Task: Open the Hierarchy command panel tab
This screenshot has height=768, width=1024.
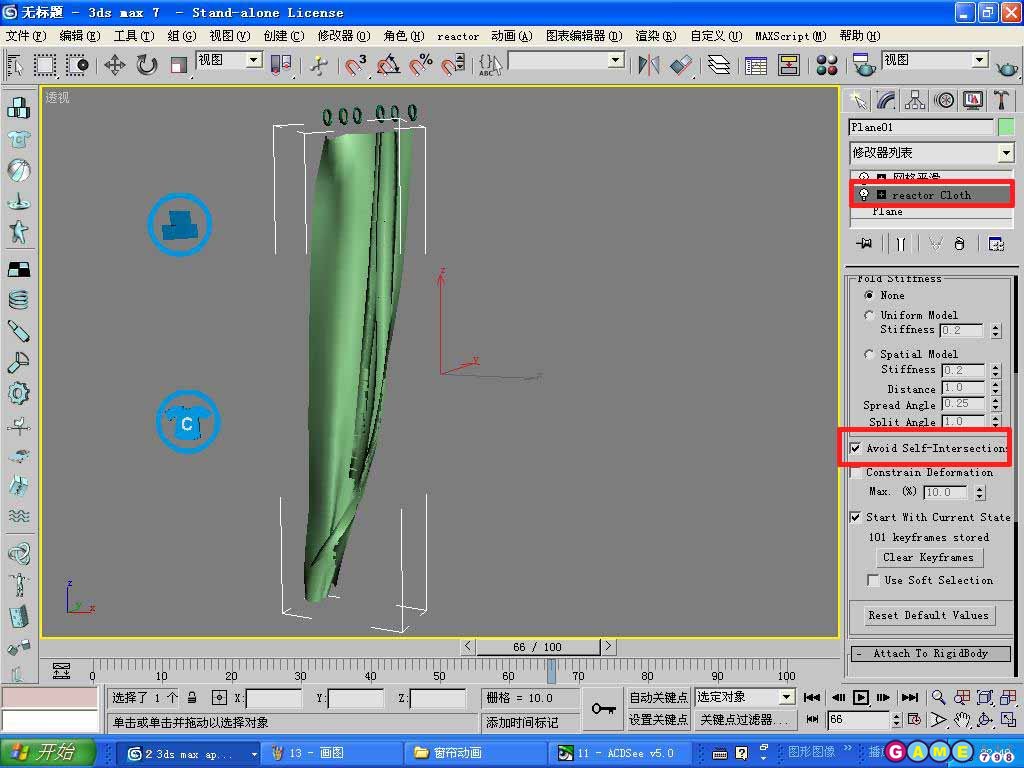Action: pyautogui.click(x=915, y=101)
